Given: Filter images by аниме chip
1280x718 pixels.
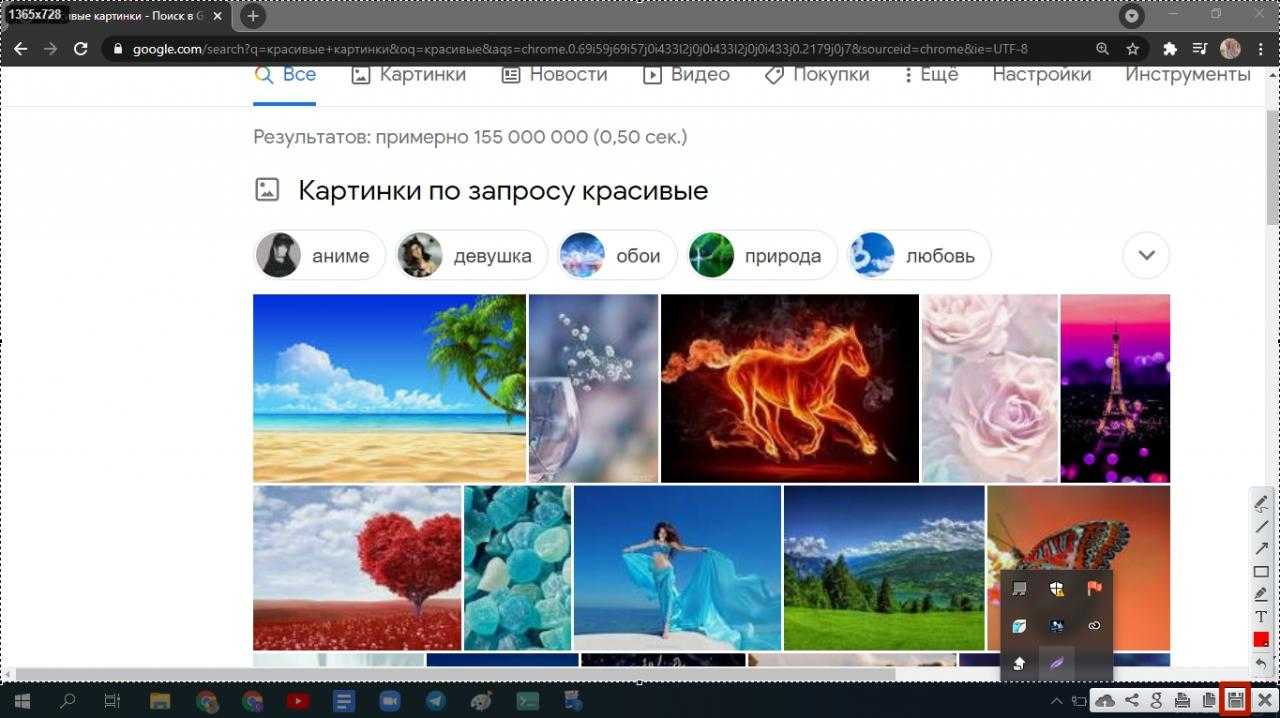Looking at the screenshot, I should [x=320, y=256].
